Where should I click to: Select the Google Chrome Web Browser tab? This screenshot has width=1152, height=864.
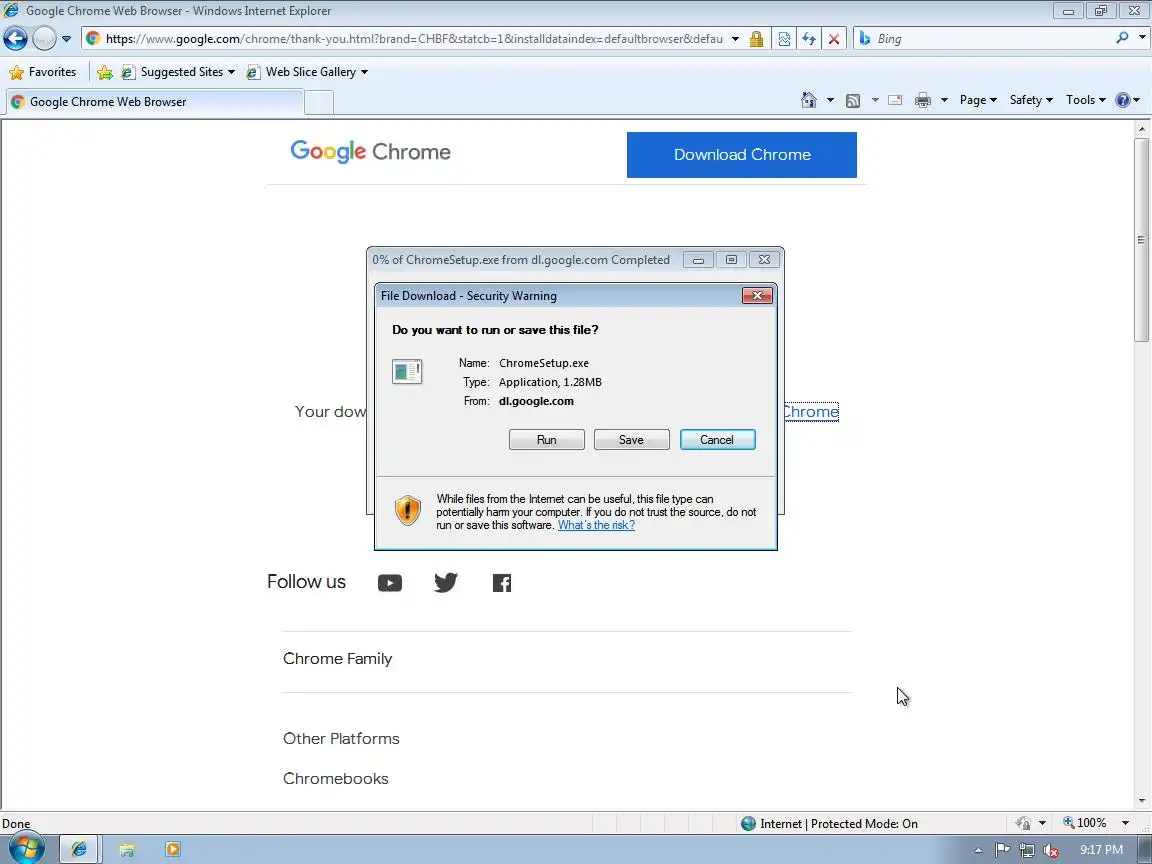[x=154, y=102]
